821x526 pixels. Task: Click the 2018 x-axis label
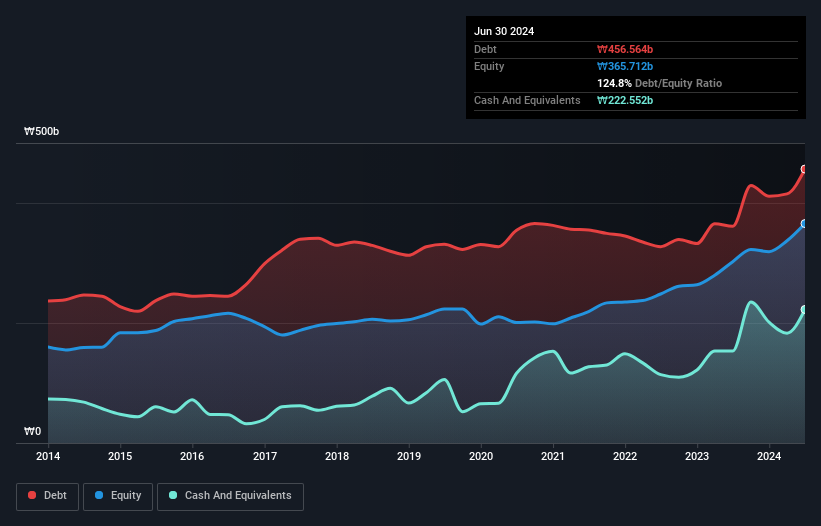click(x=337, y=456)
